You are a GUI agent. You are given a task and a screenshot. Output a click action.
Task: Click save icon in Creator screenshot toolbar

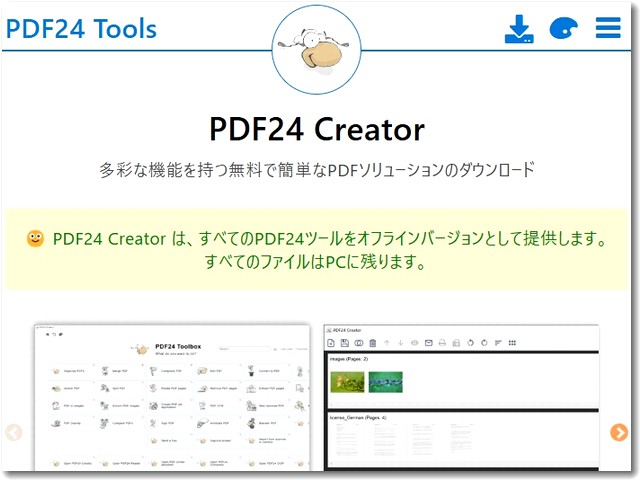point(344,343)
